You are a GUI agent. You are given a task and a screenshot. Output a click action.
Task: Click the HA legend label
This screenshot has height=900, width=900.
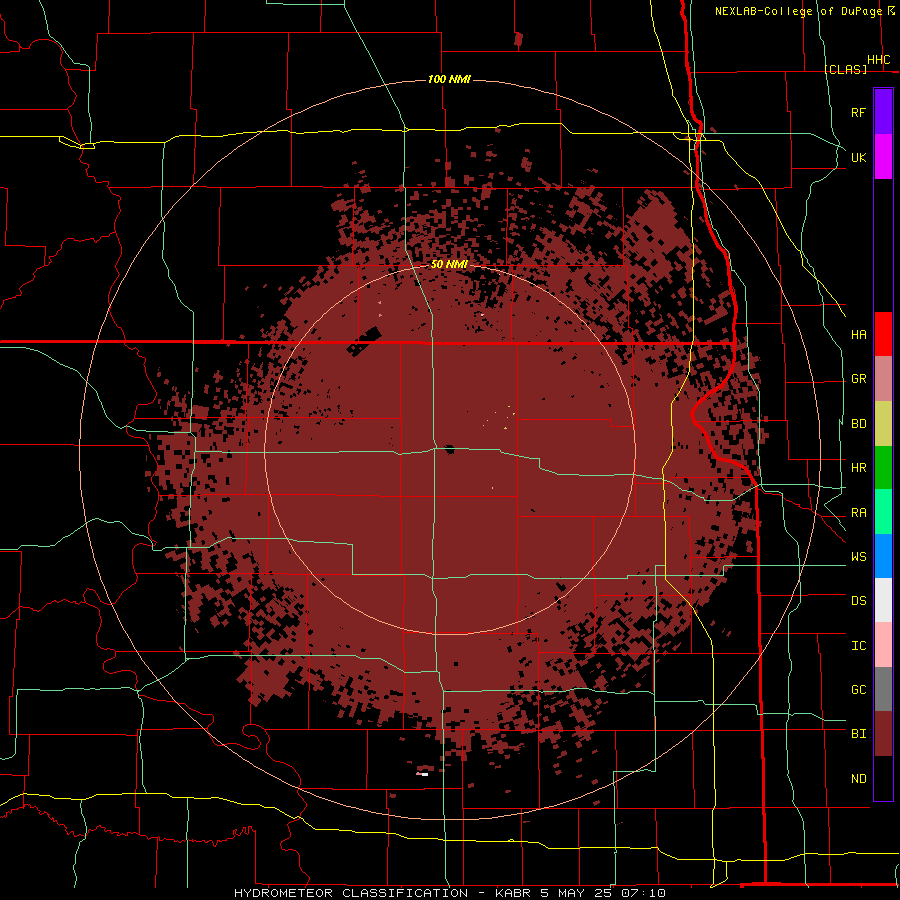pyautogui.click(x=858, y=334)
